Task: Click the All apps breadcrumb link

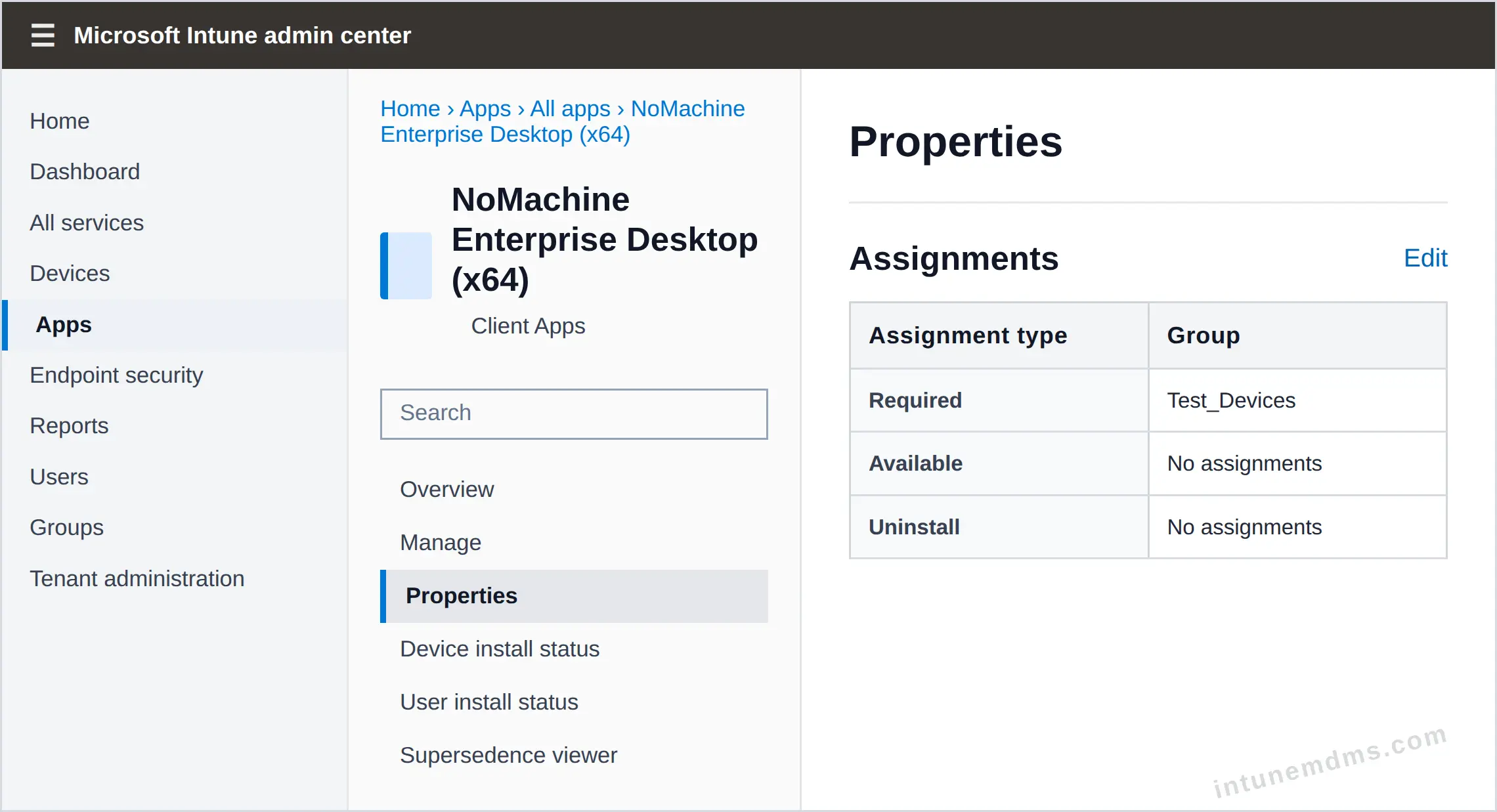Action: pyautogui.click(x=571, y=108)
